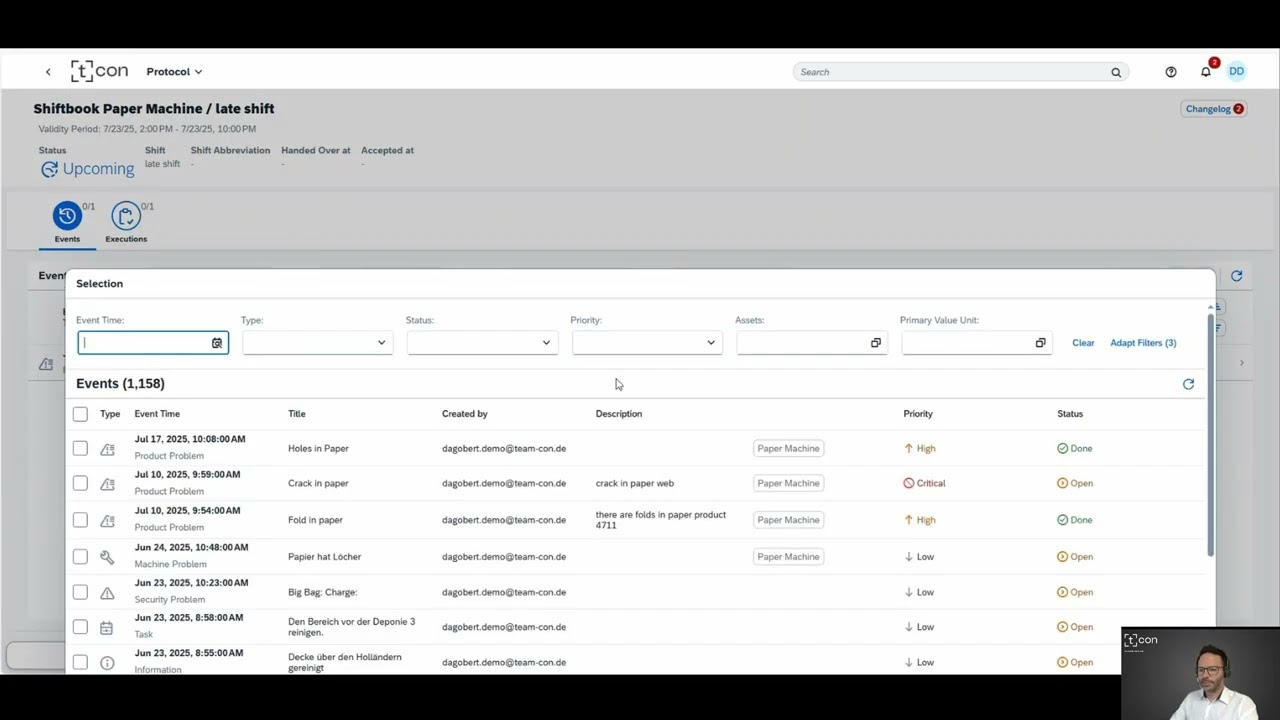Check the checkbox for Crack in paper

(x=80, y=483)
